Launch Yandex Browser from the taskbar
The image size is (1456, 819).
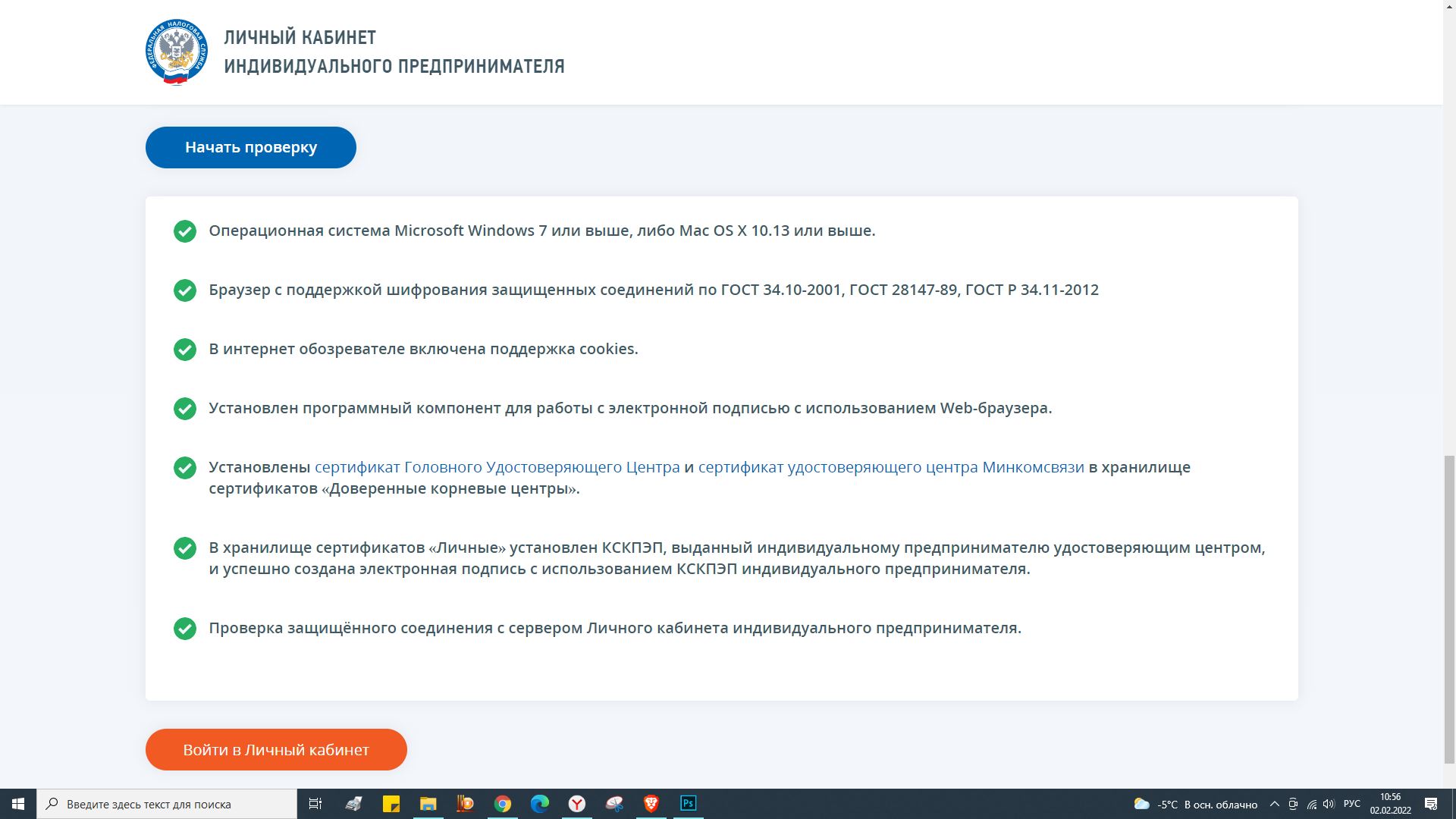click(577, 804)
